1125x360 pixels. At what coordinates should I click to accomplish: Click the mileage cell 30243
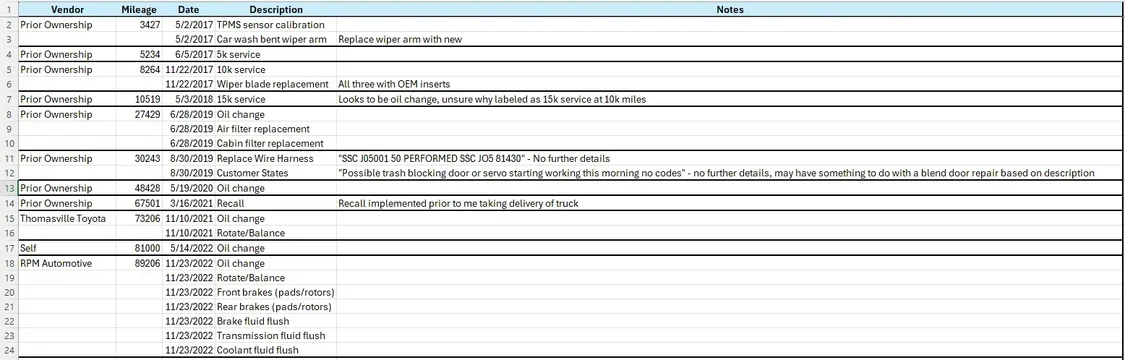pyautogui.click(x=139, y=158)
